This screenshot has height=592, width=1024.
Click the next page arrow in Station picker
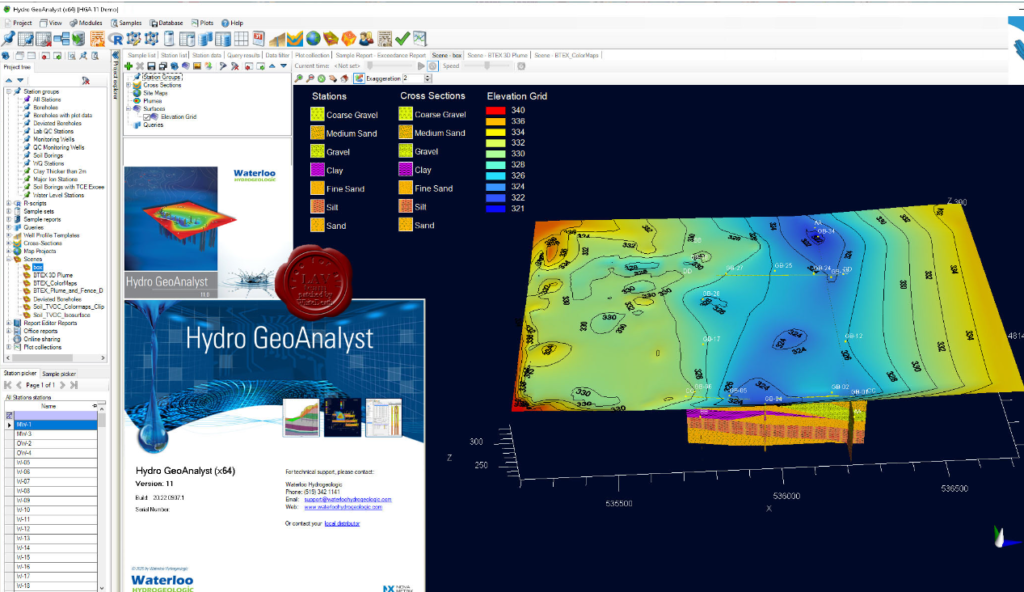pyautogui.click(x=62, y=385)
